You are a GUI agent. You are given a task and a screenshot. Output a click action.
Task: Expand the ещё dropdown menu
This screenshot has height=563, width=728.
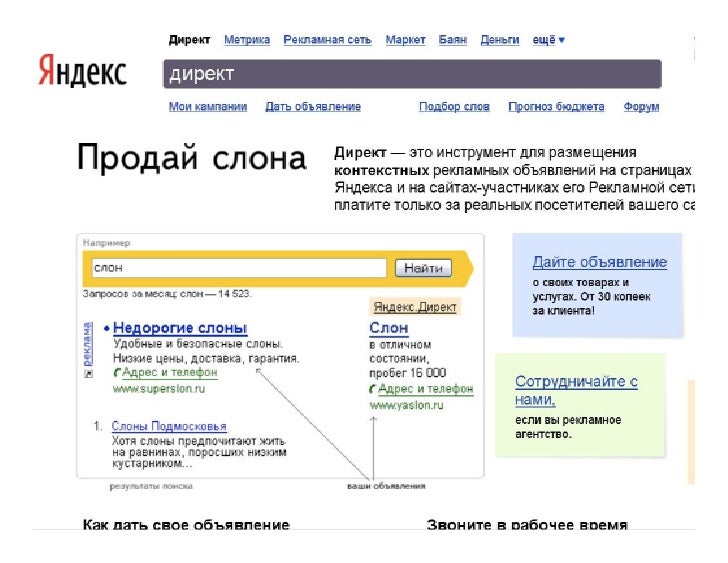tap(548, 40)
